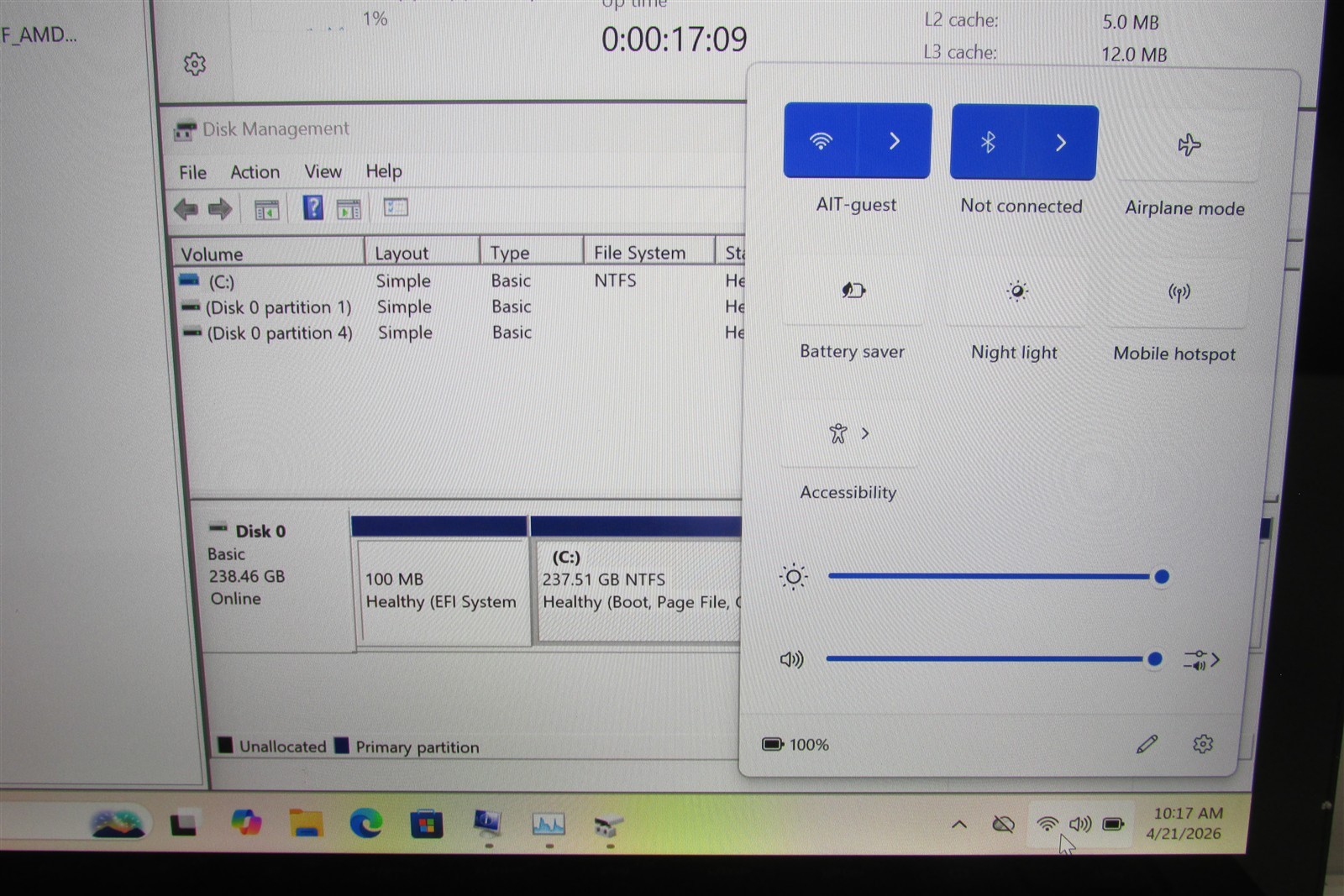Launch Microsoft Edge from the taskbar

366,824
